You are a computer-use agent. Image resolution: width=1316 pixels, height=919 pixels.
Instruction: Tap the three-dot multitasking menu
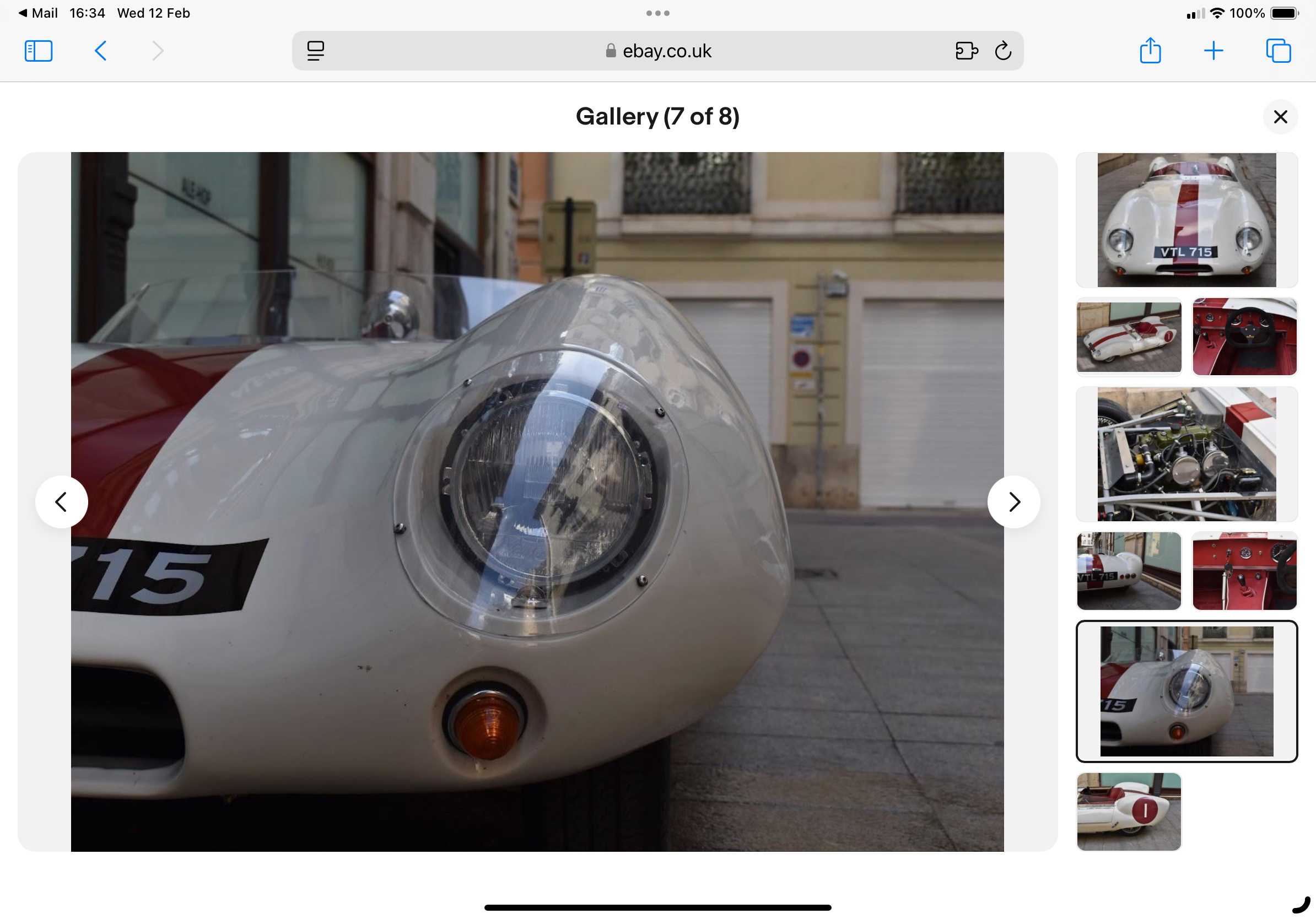[x=657, y=13]
